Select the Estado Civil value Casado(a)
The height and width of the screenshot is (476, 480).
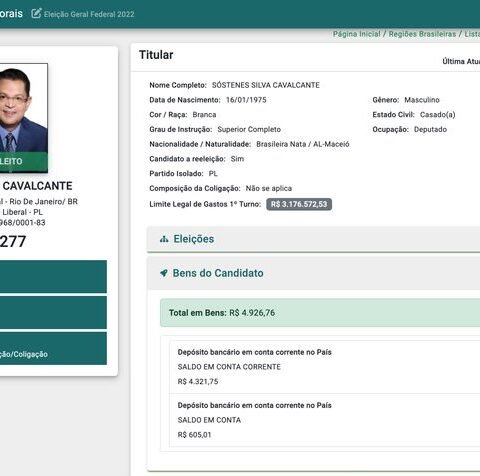[x=438, y=115]
